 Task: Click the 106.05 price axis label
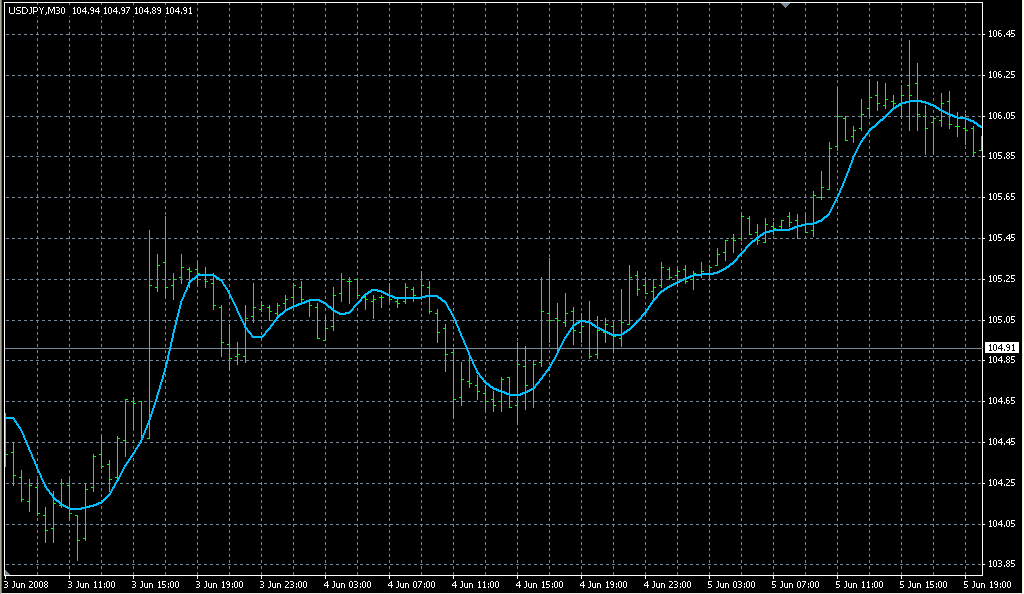[1000, 116]
